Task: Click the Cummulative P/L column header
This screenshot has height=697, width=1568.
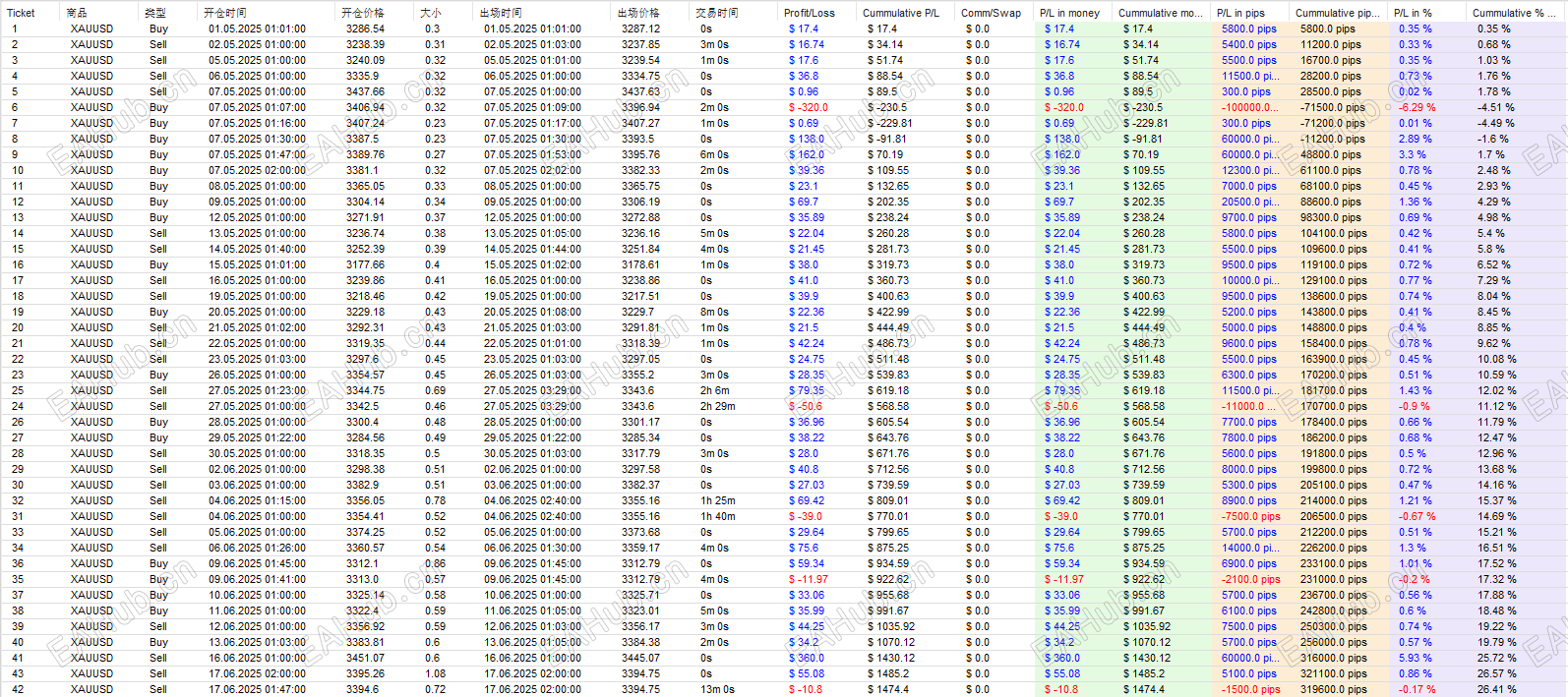Action: [x=901, y=13]
